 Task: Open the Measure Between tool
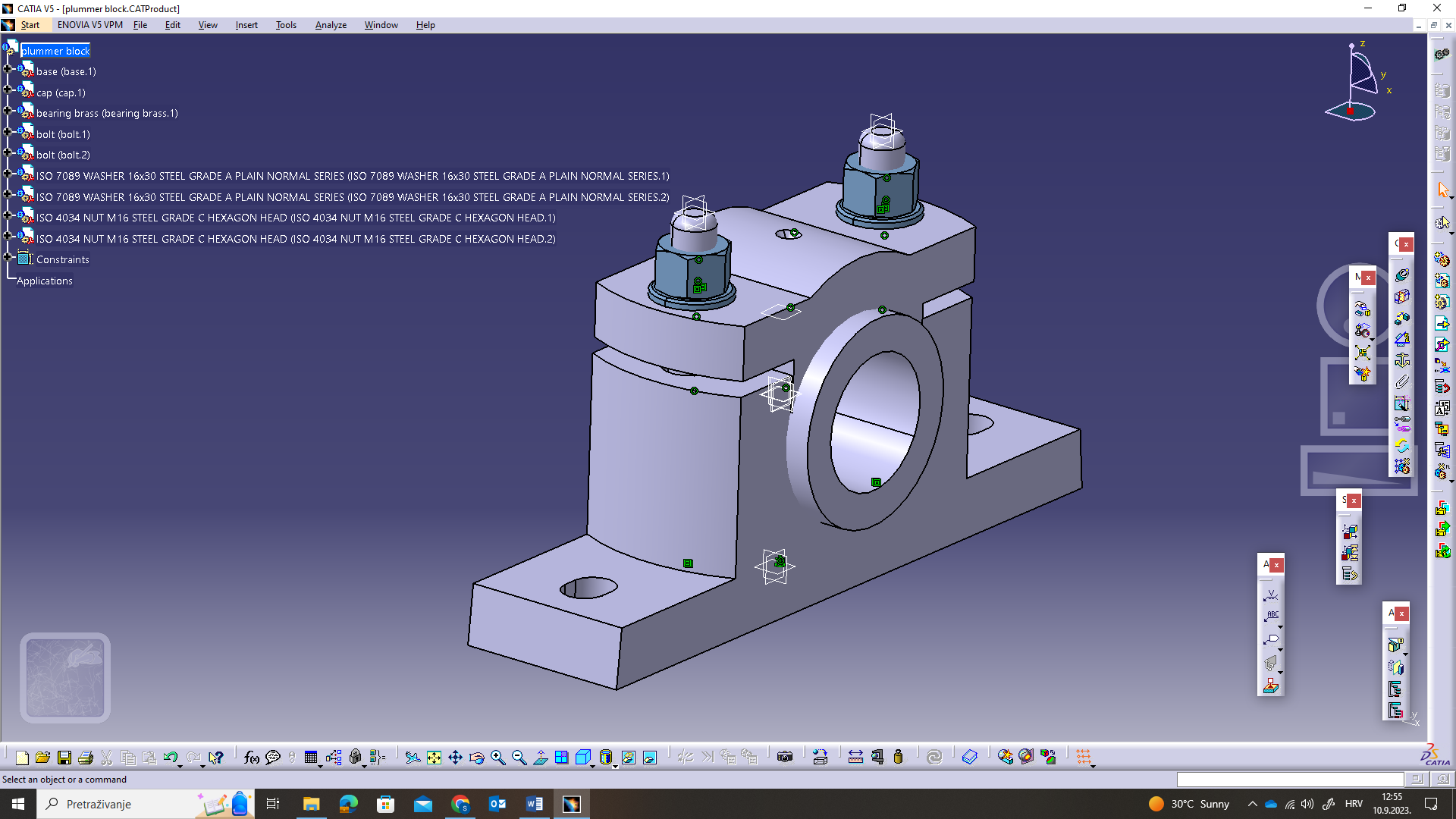(x=855, y=757)
